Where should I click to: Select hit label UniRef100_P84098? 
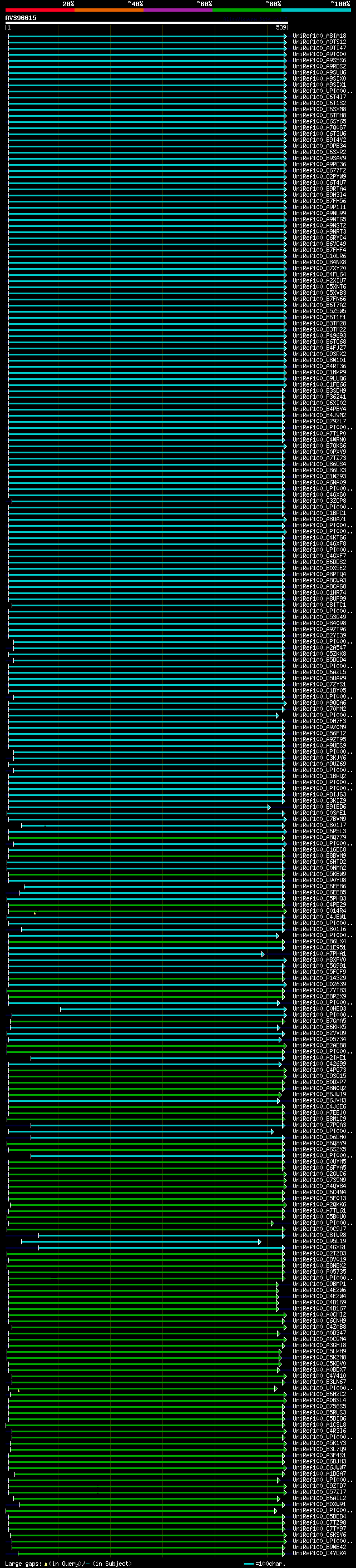click(x=319, y=624)
